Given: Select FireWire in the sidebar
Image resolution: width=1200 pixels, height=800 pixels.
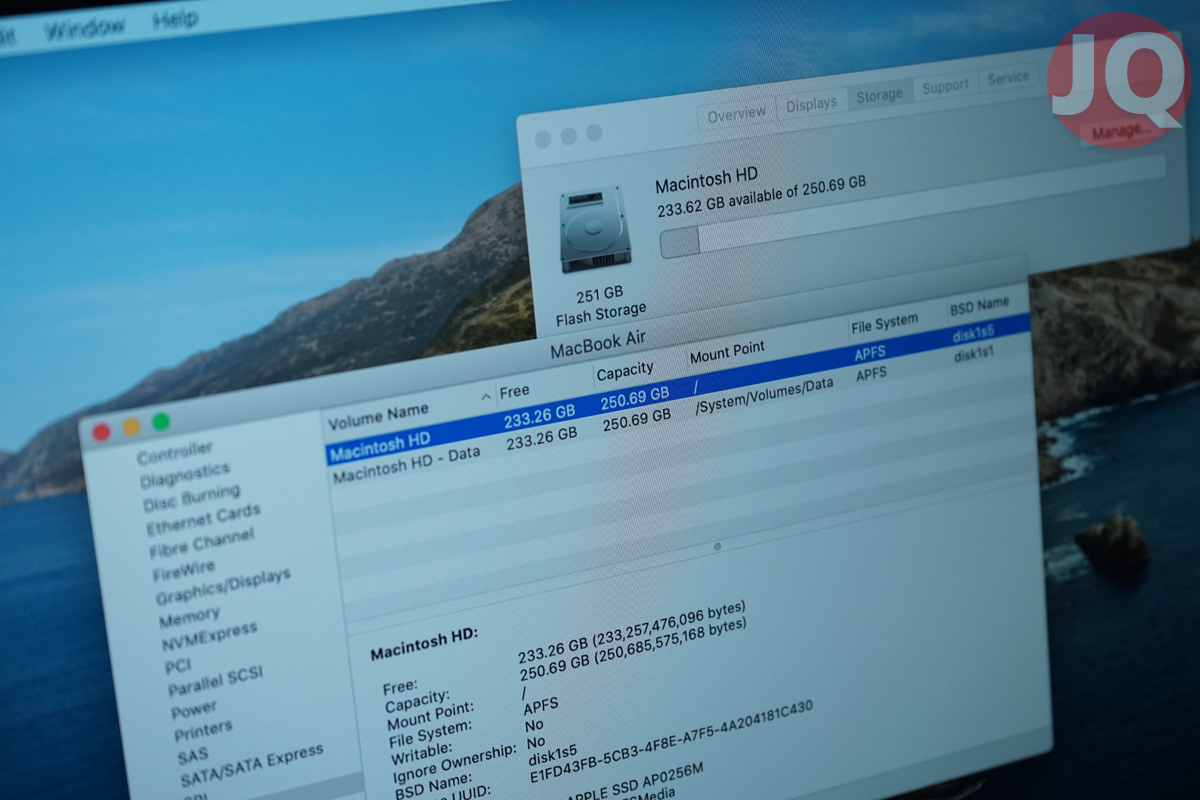Looking at the screenshot, I should 183,571.
